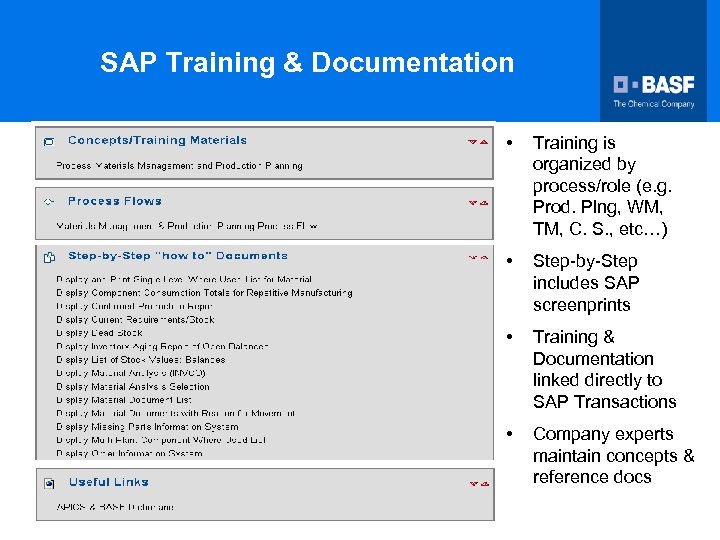Collapse Concepts/Training Materials with the down arrow
The height and width of the screenshot is (540, 720).
[x=472, y=142]
